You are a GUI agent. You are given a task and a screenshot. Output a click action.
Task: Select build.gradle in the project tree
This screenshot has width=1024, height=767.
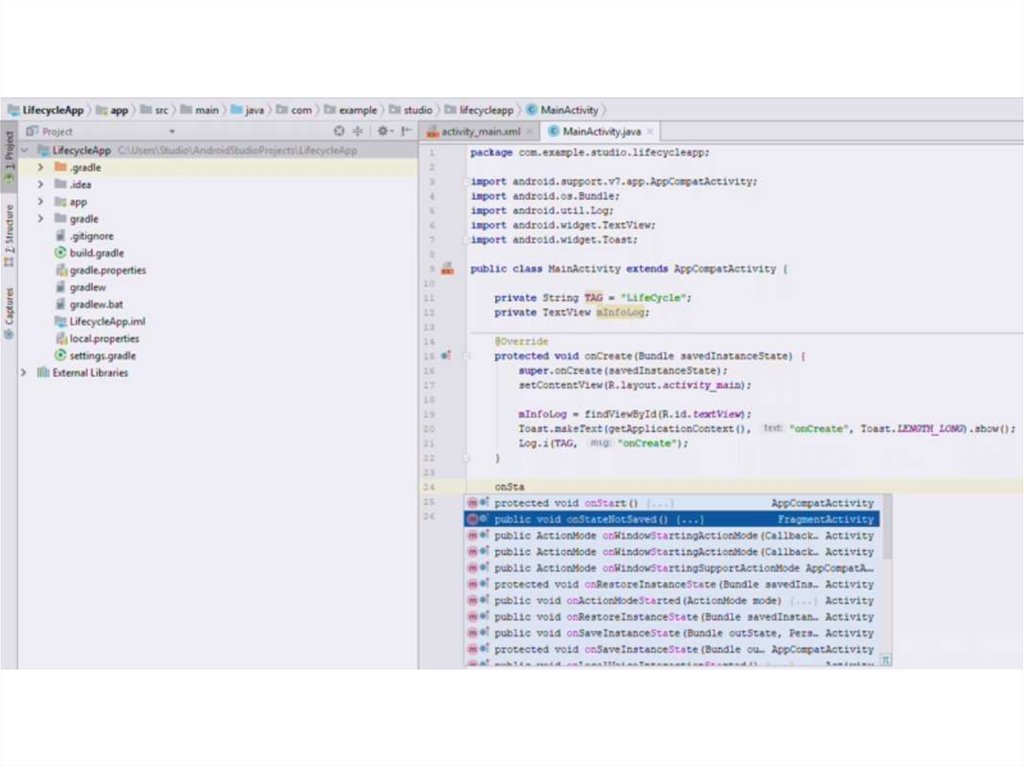point(97,253)
